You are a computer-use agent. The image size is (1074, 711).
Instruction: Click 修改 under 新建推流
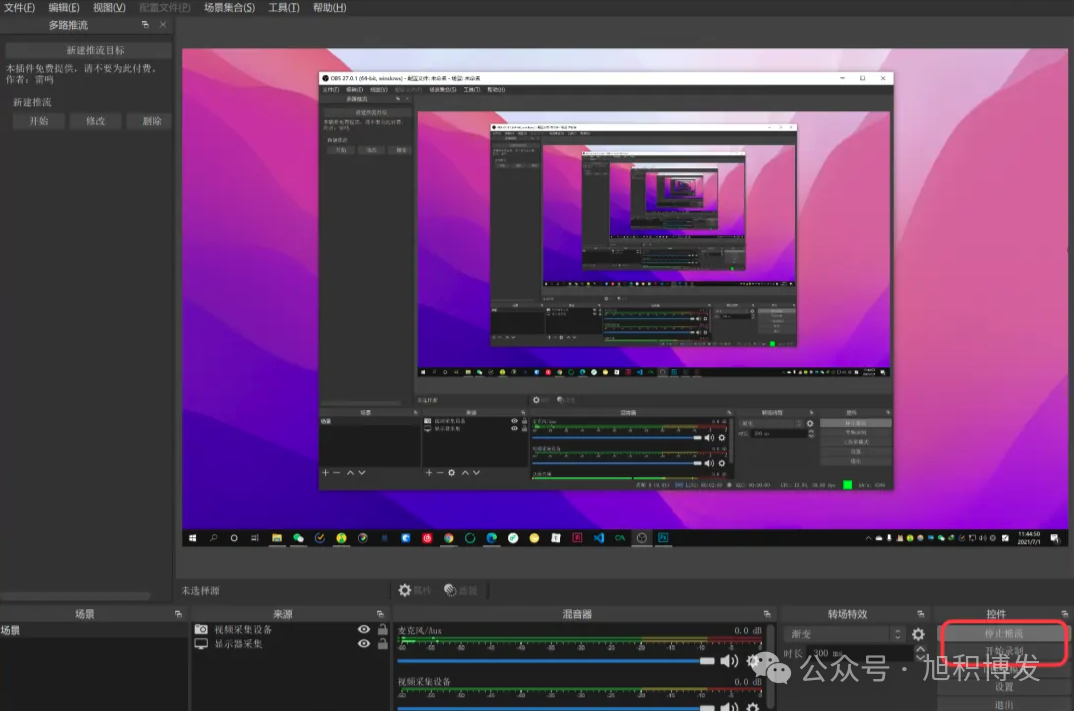(96, 121)
